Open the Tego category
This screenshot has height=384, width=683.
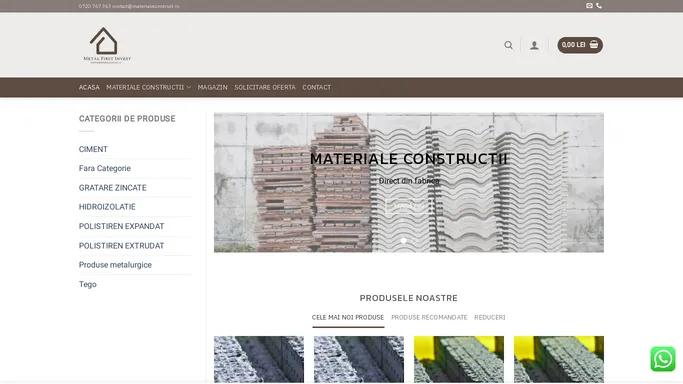point(88,284)
